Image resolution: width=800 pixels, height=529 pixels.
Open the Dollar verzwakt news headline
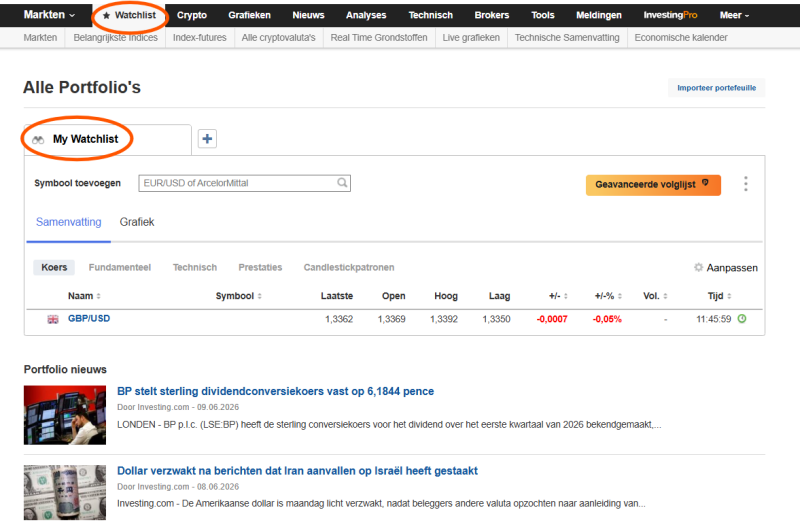pyautogui.click(x=297, y=471)
